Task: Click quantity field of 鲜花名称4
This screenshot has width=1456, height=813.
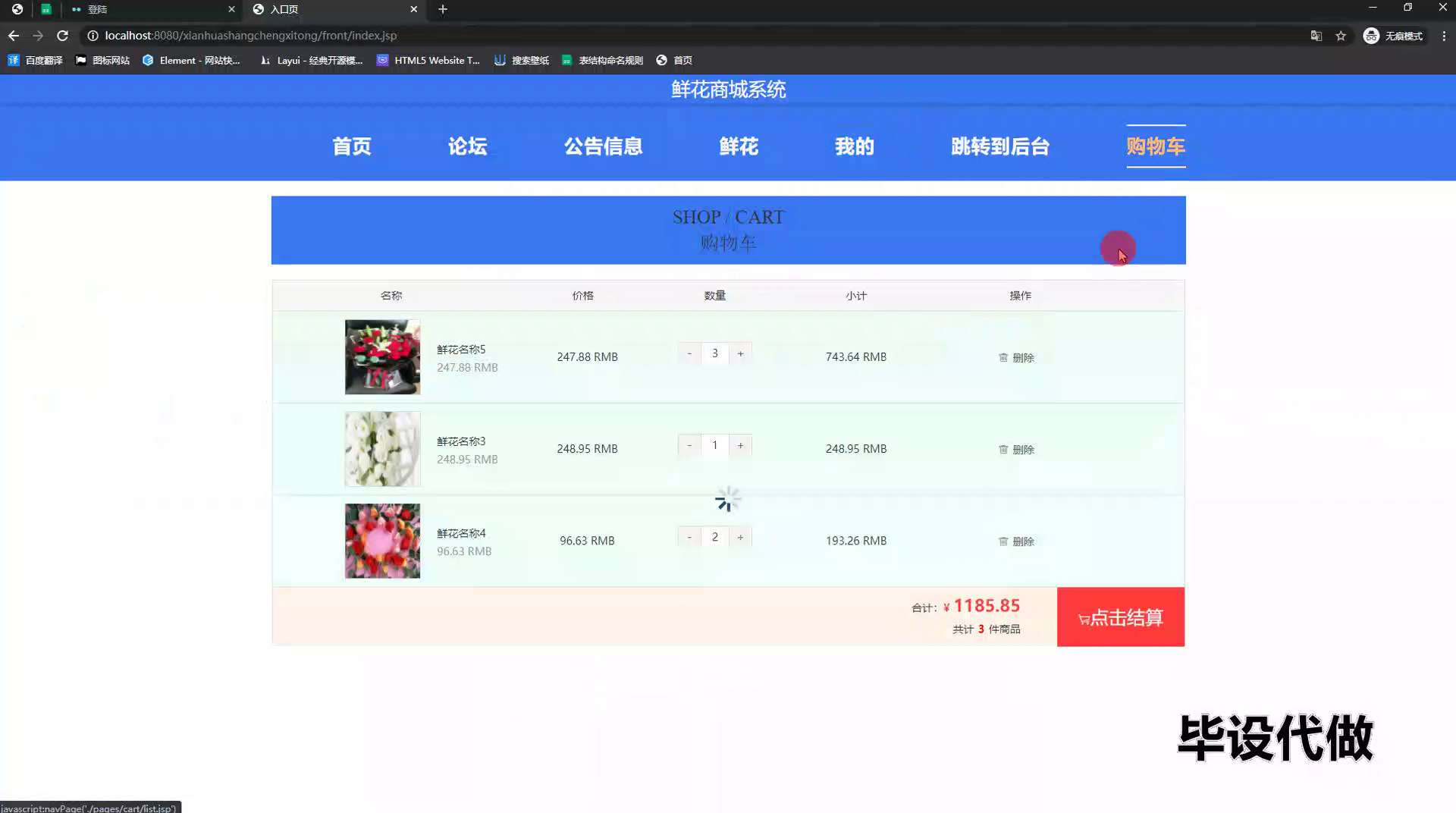Action: (x=714, y=537)
